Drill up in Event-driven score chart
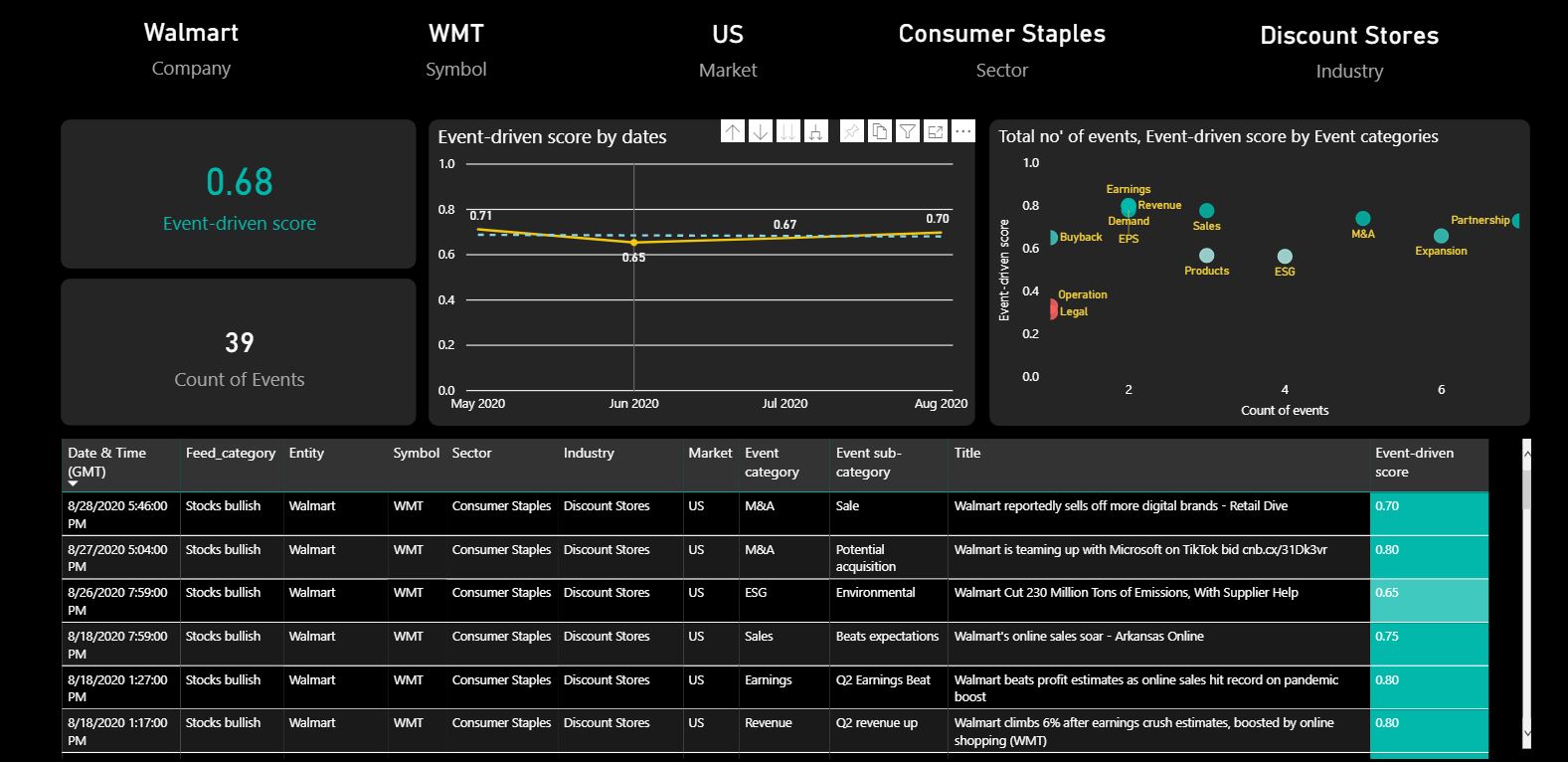Viewport: 1568px width, 762px height. pyautogui.click(x=733, y=131)
